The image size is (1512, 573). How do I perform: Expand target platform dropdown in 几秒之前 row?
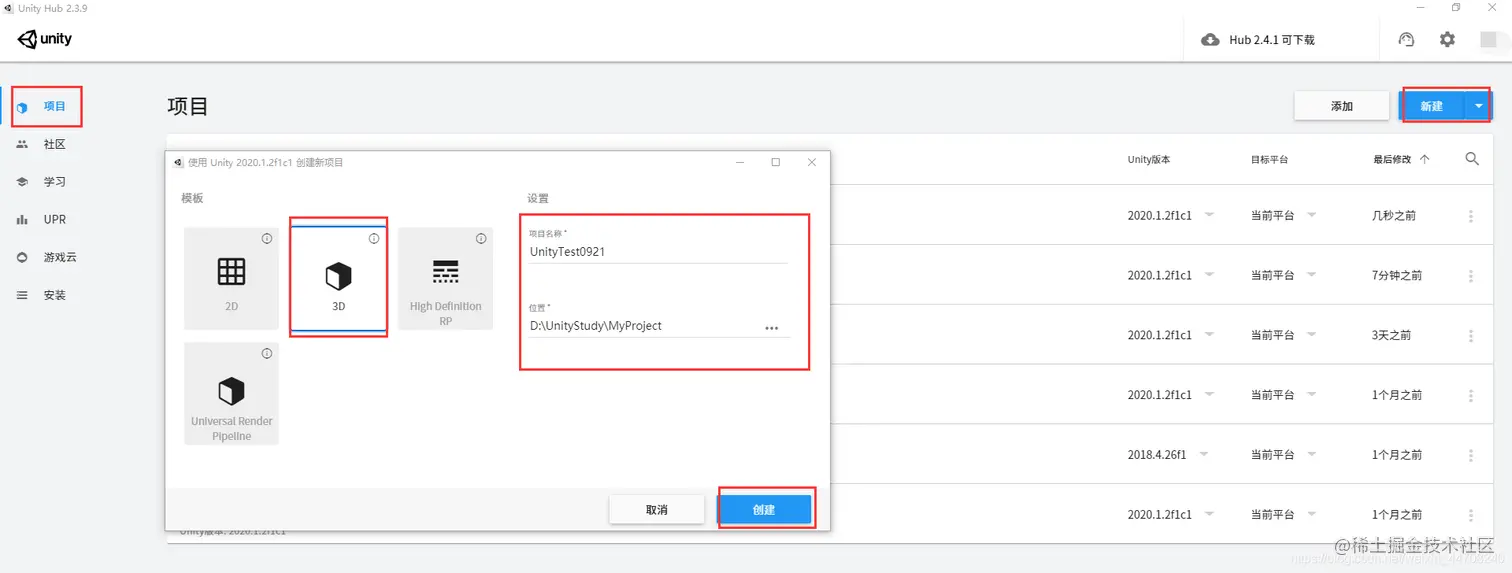(x=1312, y=215)
